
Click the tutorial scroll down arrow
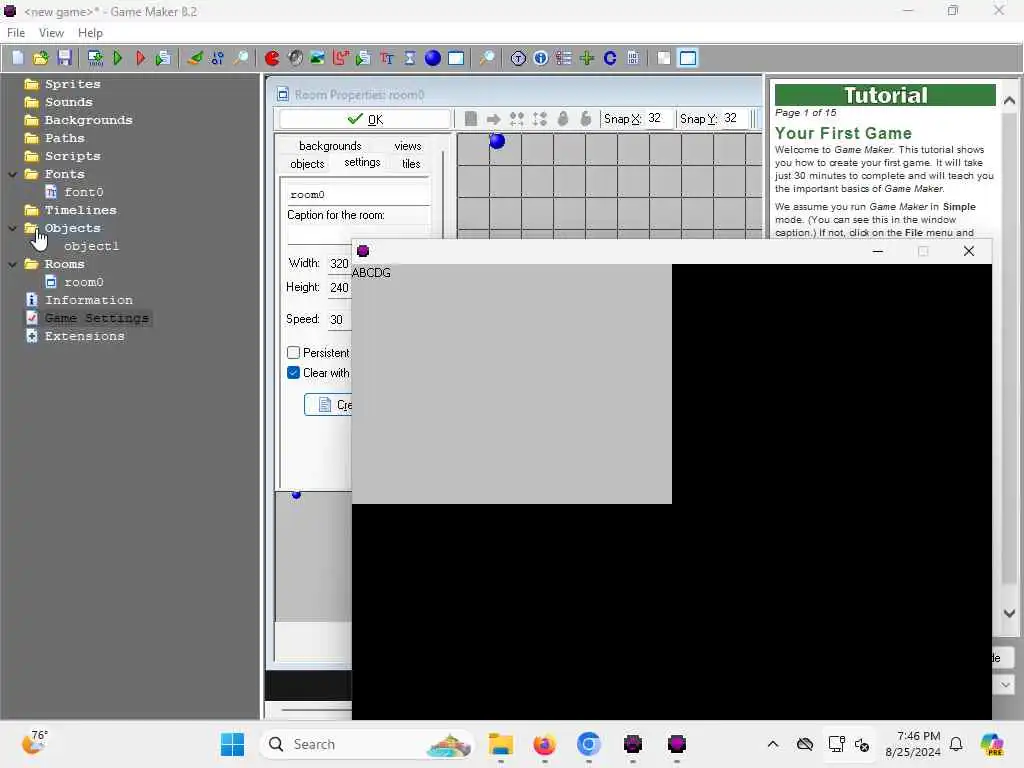click(1009, 613)
